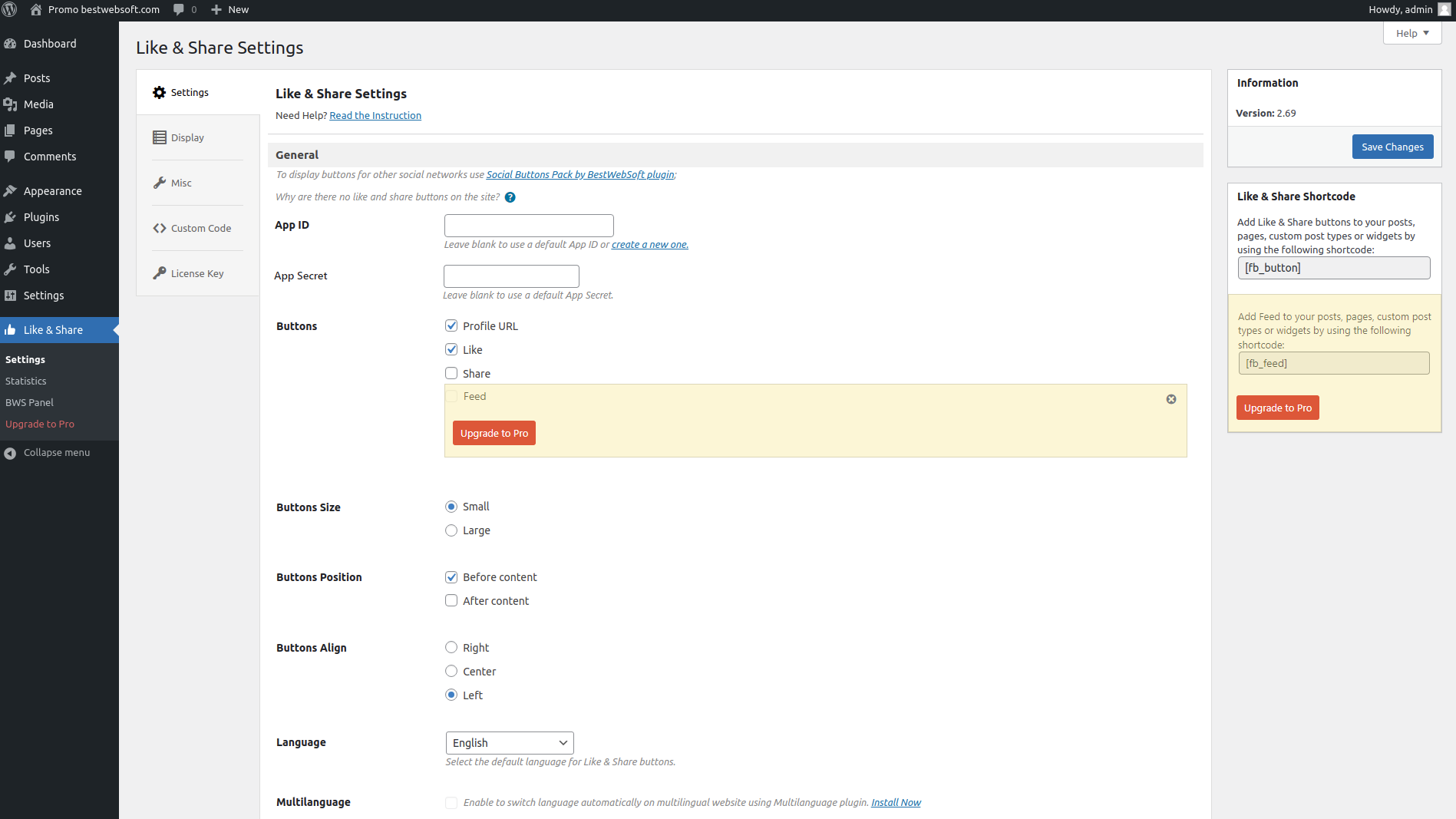The height and width of the screenshot is (819, 1456).
Task: Click the plus icon next to New
Action: [216, 10]
